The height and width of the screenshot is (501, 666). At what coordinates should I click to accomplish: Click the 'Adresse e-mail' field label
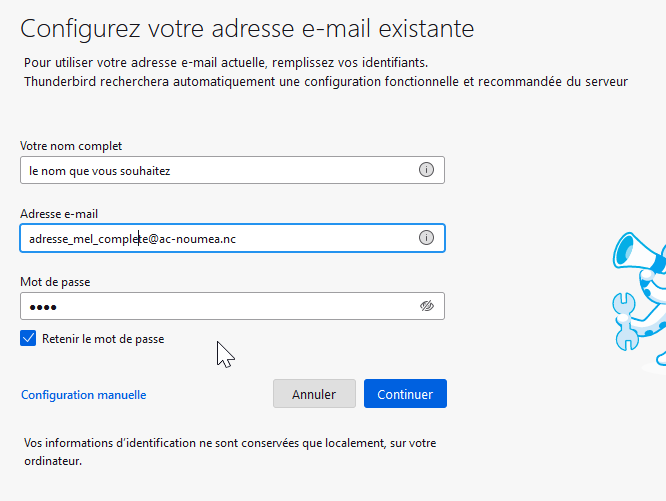click(x=59, y=214)
